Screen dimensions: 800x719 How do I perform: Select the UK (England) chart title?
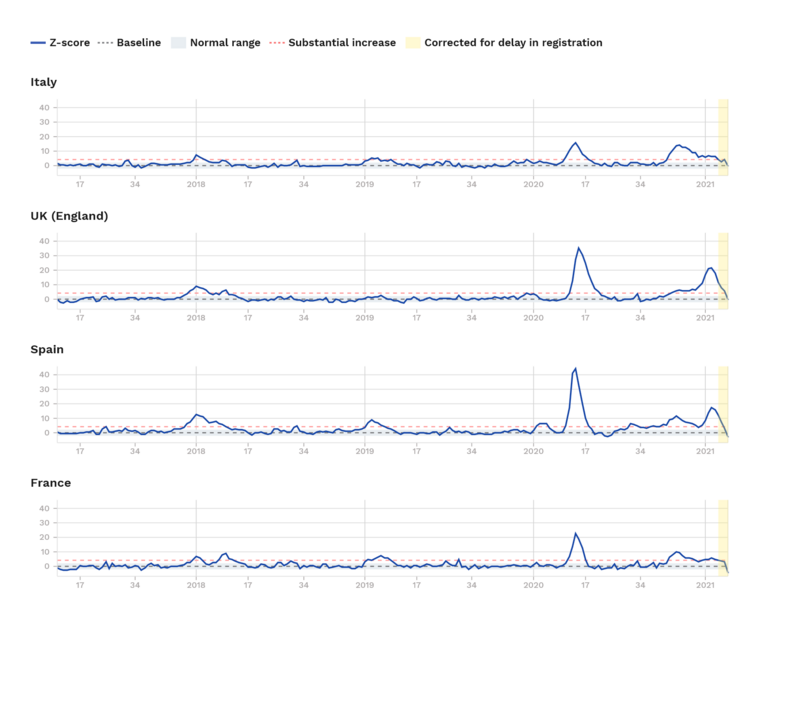point(69,216)
